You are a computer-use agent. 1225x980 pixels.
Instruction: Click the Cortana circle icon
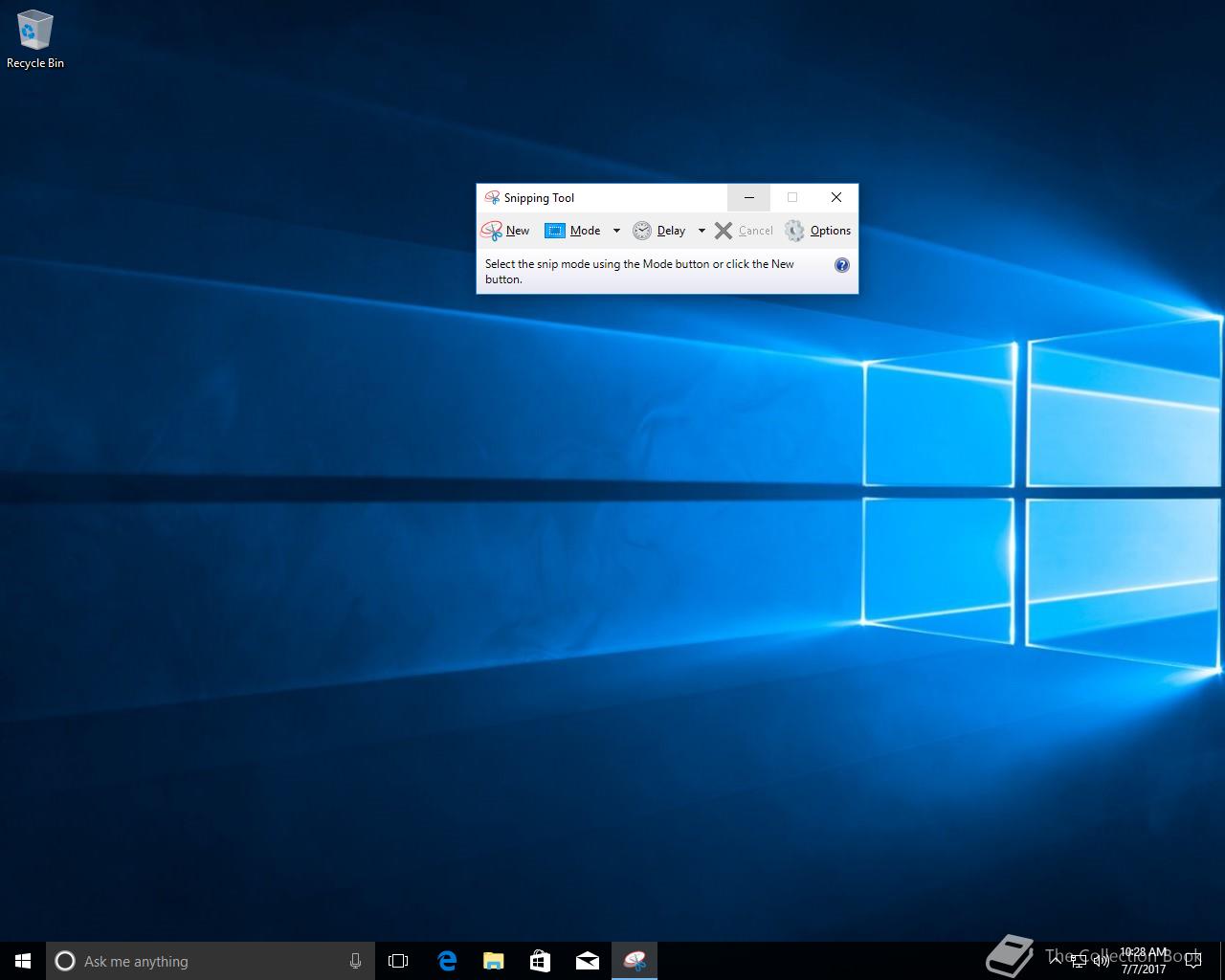click(x=65, y=961)
